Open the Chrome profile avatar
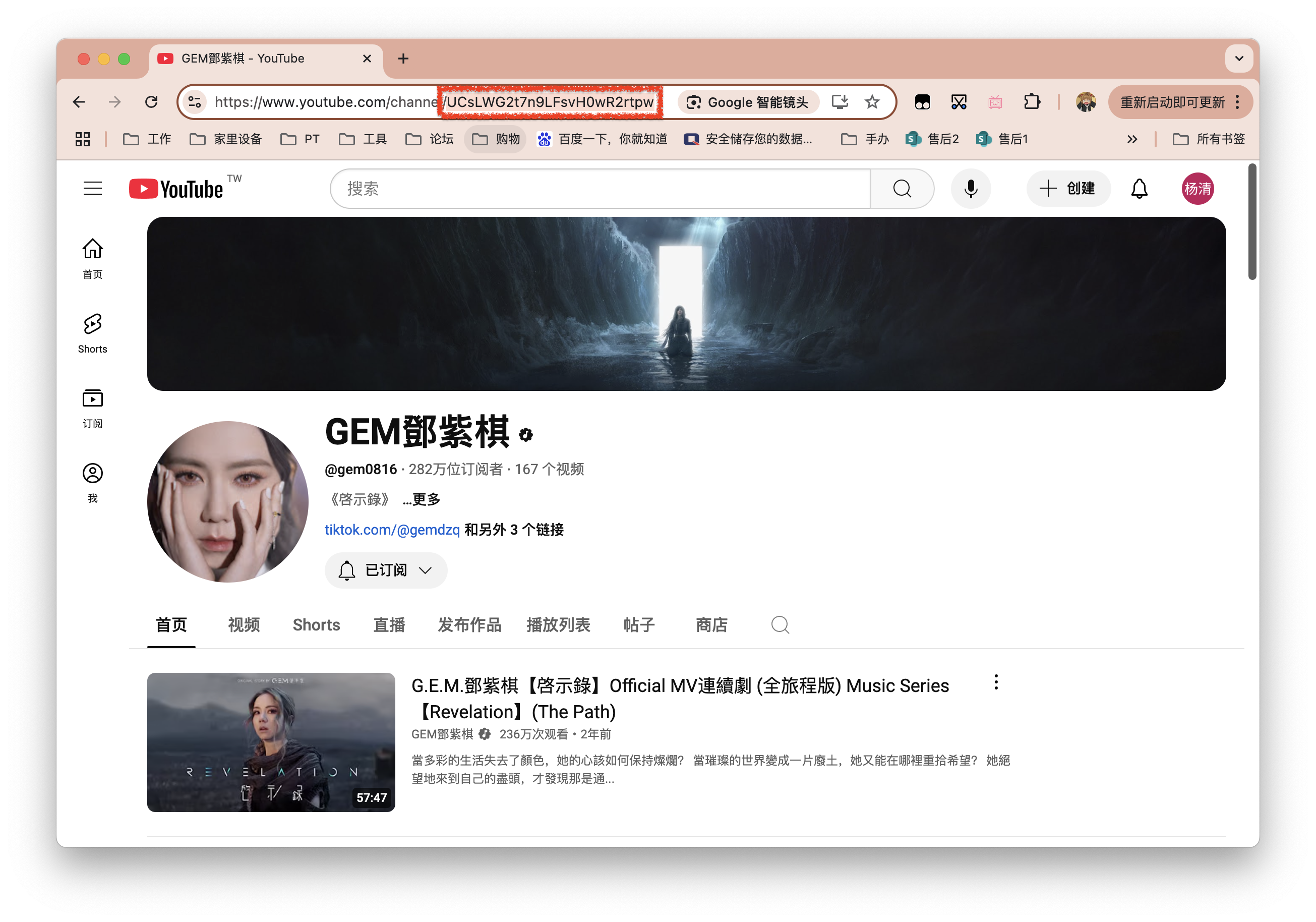Screen dimensions: 1316x922 (x=1086, y=102)
